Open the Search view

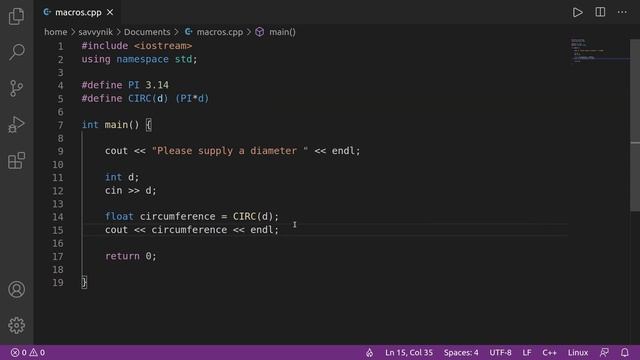click(16, 52)
